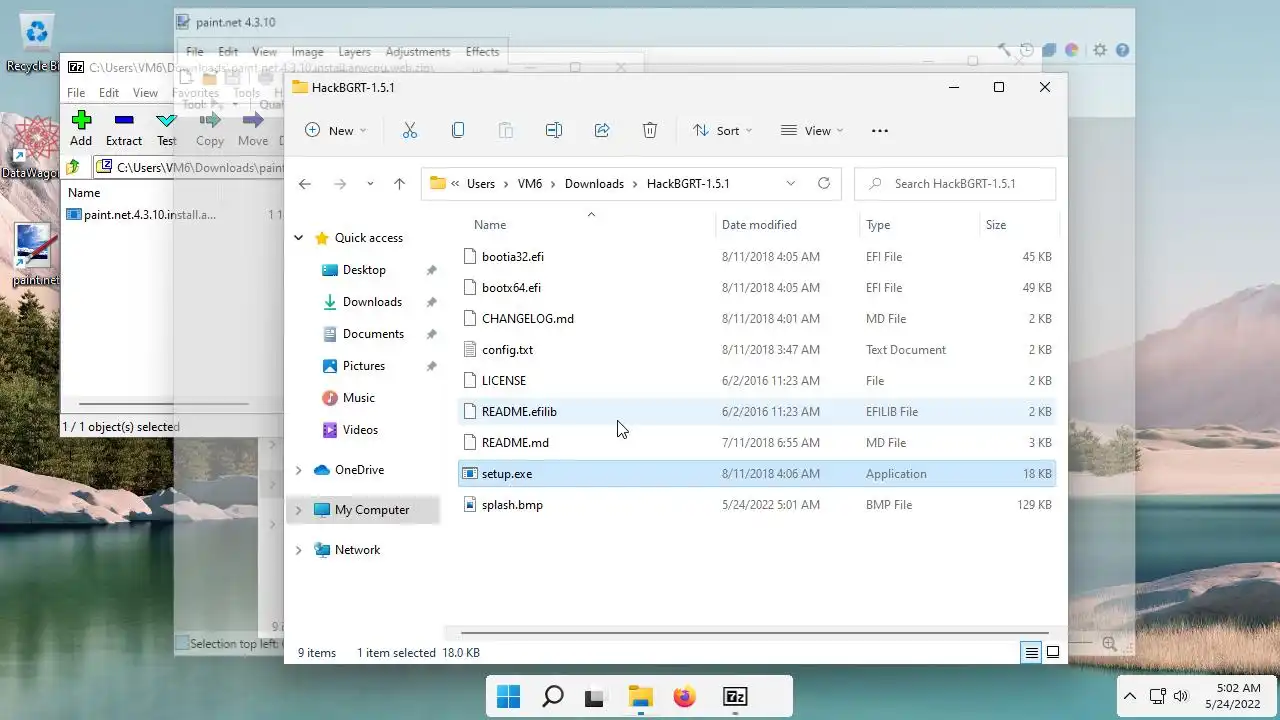1280x720 pixels.
Task: Open File Explorer taskbar icon
Action: click(x=640, y=697)
